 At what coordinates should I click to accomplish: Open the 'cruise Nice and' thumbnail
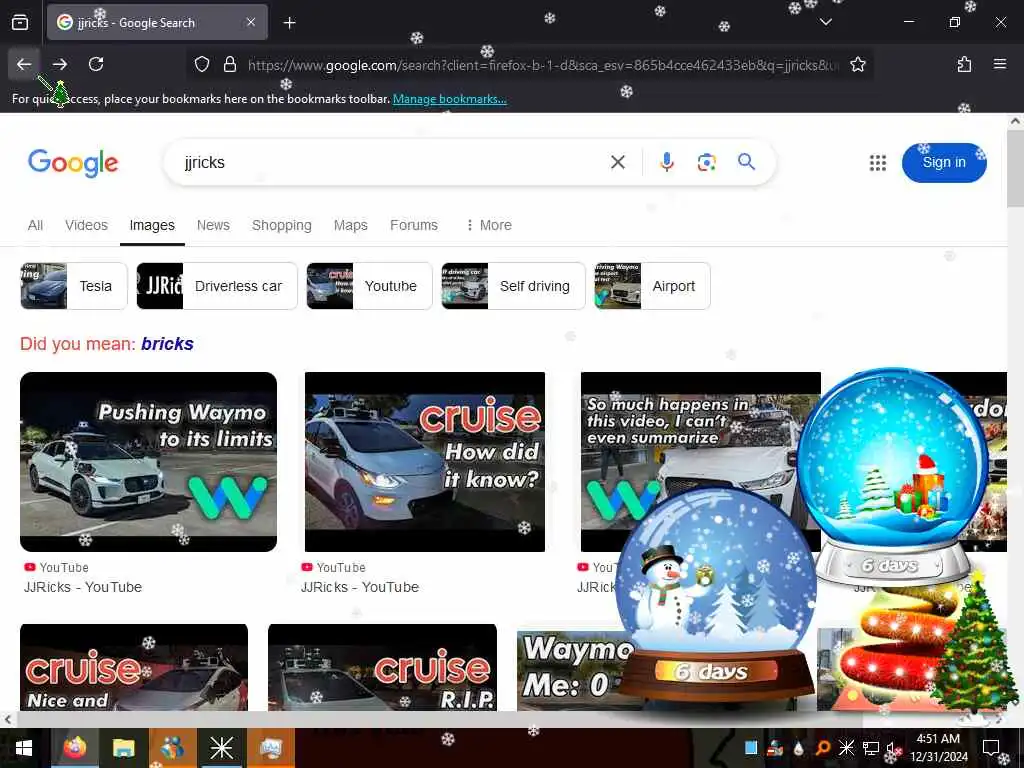pyautogui.click(x=134, y=667)
